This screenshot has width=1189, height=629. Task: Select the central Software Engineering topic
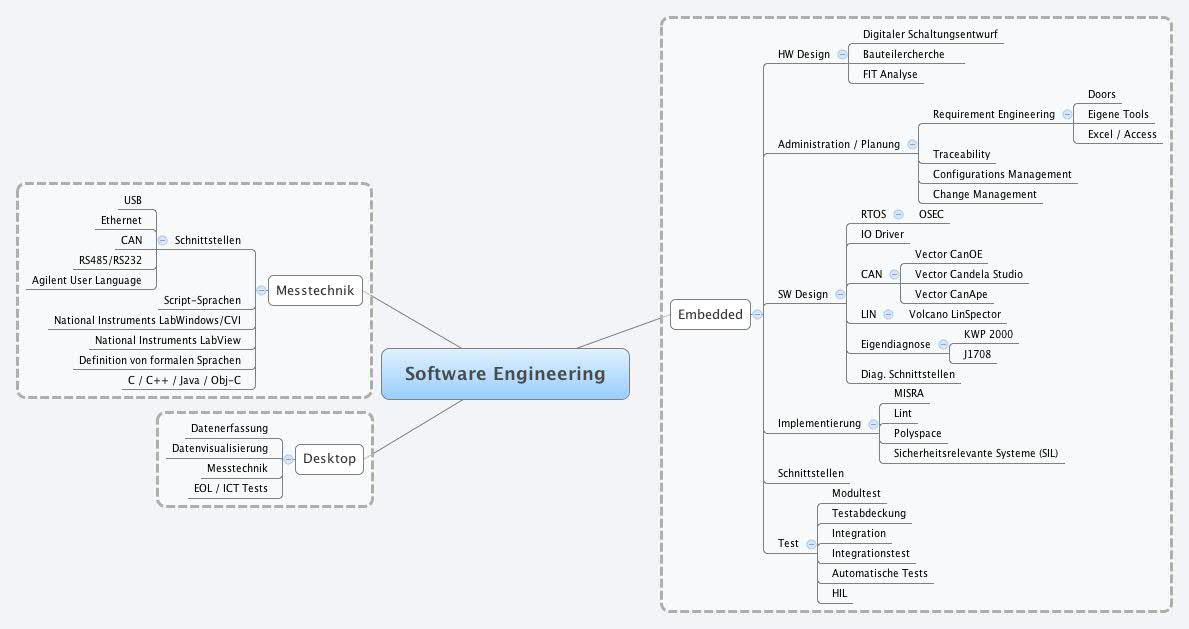505,374
